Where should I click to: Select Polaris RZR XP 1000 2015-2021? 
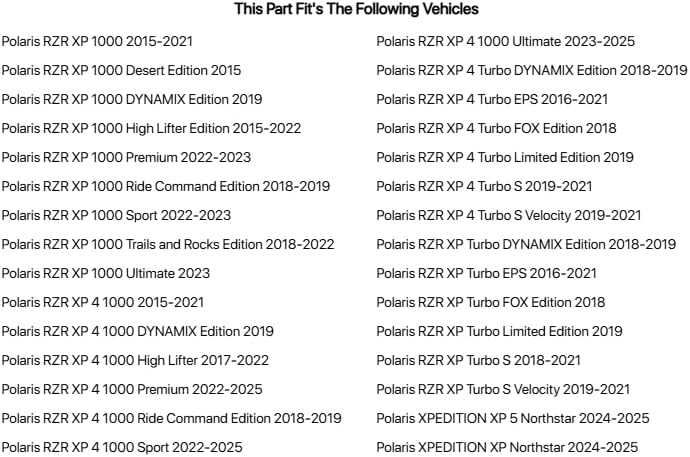click(x=97, y=41)
